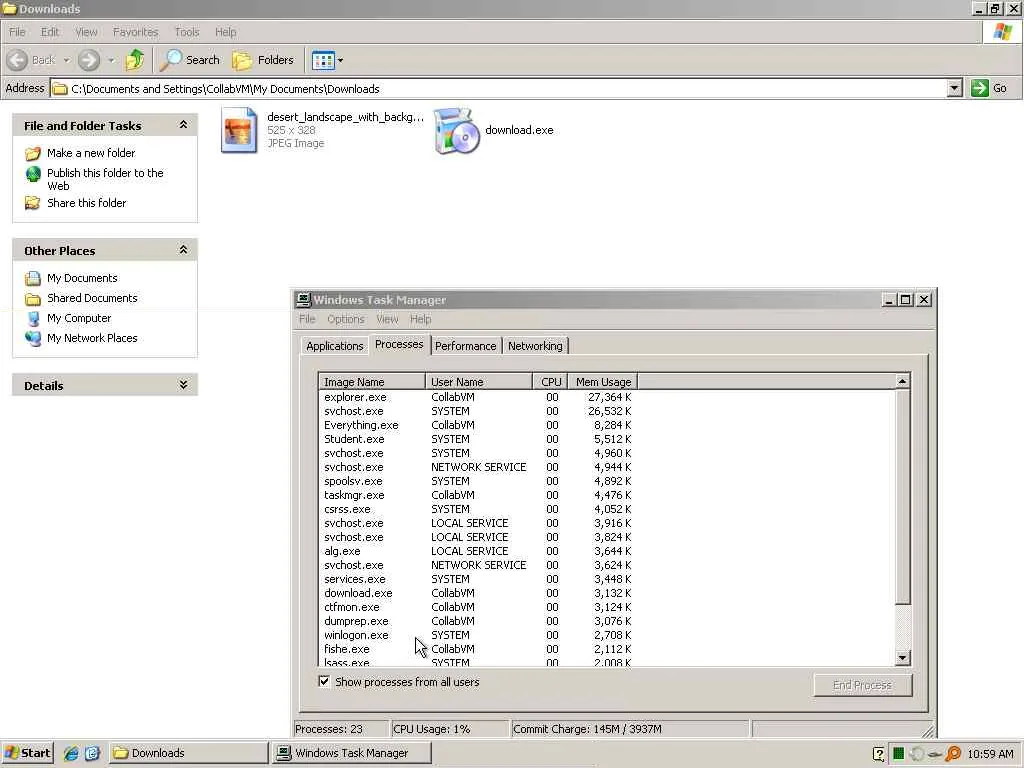Open the Forward button history dropdown

coord(111,61)
